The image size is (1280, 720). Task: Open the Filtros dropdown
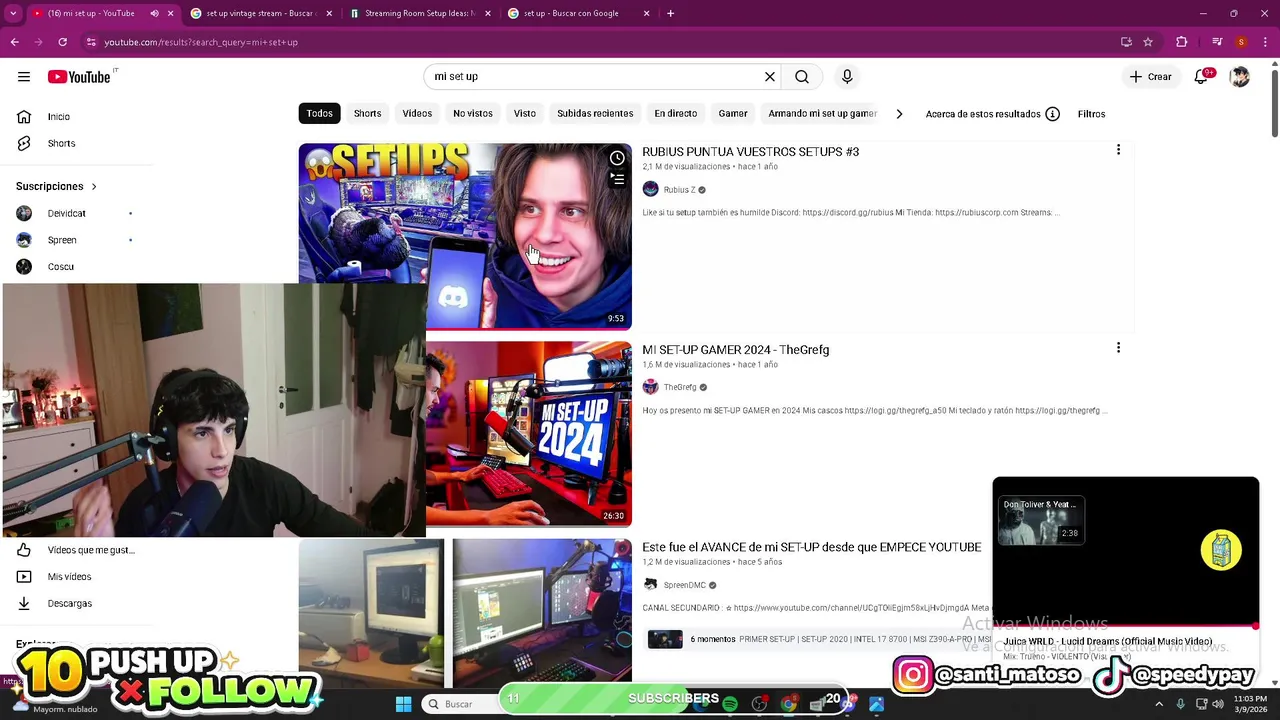[1091, 114]
